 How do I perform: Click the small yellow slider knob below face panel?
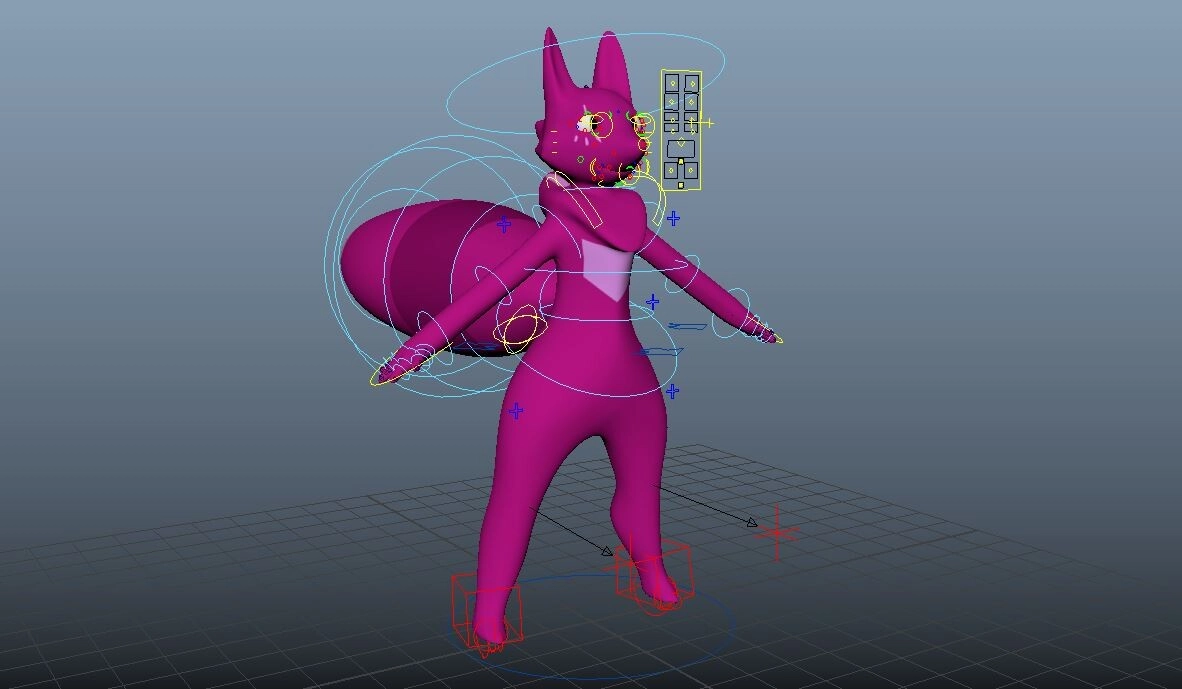(681, 185)
